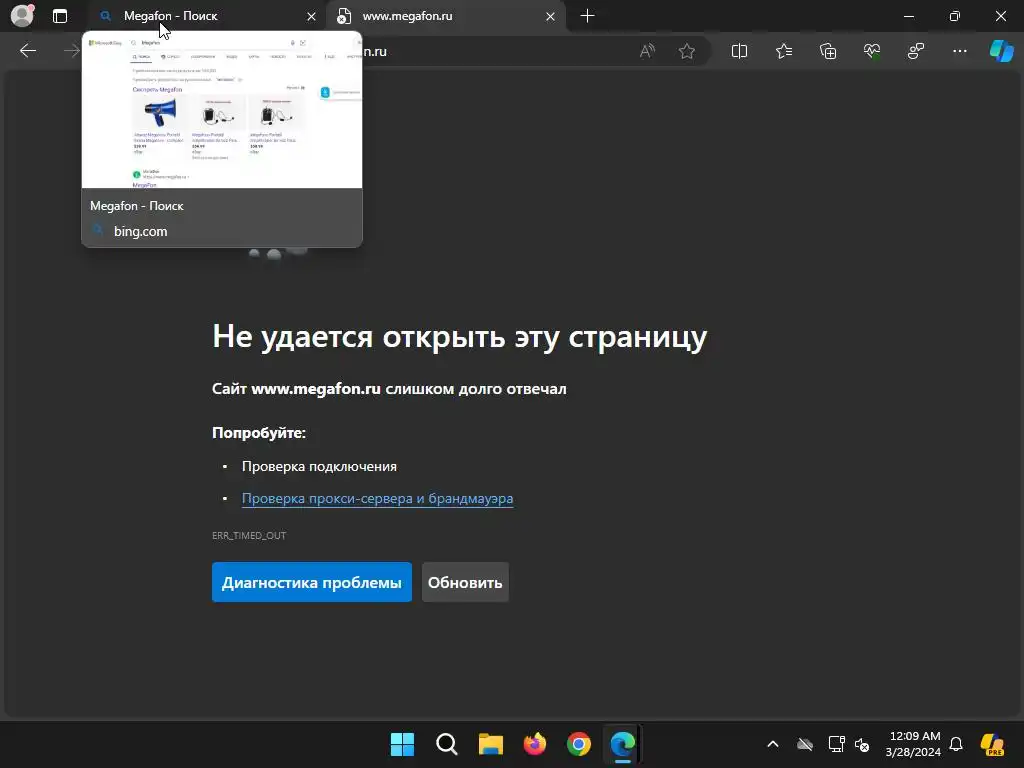Open Windows taskbar search
1024x768 pixels.
tap(447, 744)
